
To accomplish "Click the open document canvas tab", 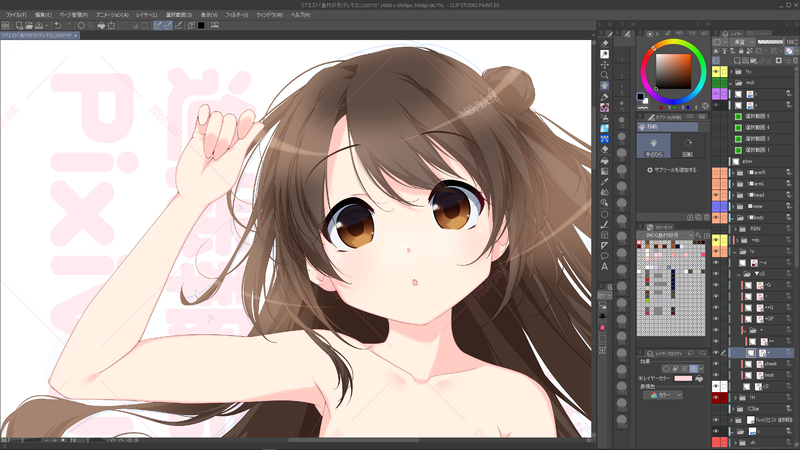I will click(39, 36).
